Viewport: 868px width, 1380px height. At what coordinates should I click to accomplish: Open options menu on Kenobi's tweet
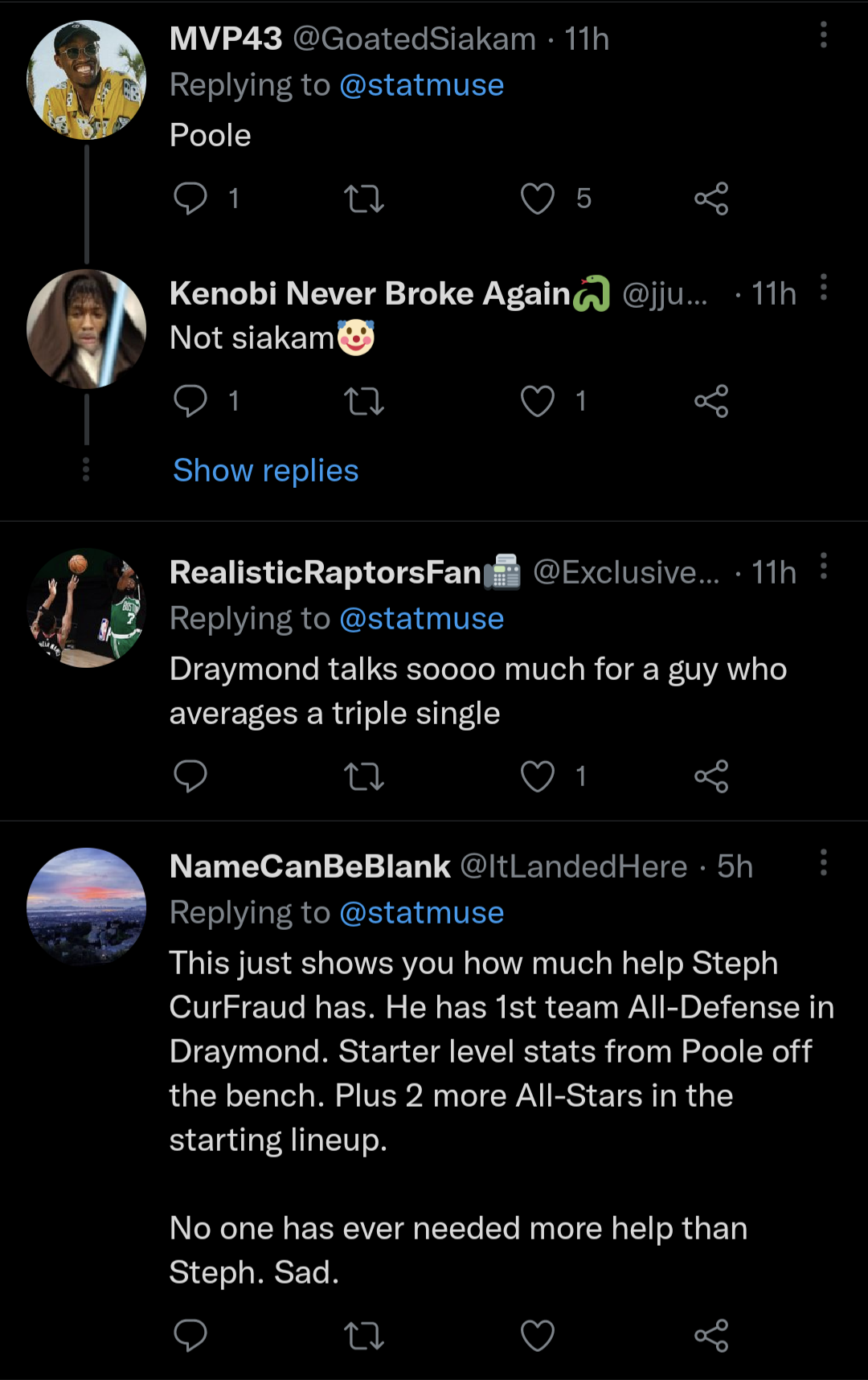[823, 288]
